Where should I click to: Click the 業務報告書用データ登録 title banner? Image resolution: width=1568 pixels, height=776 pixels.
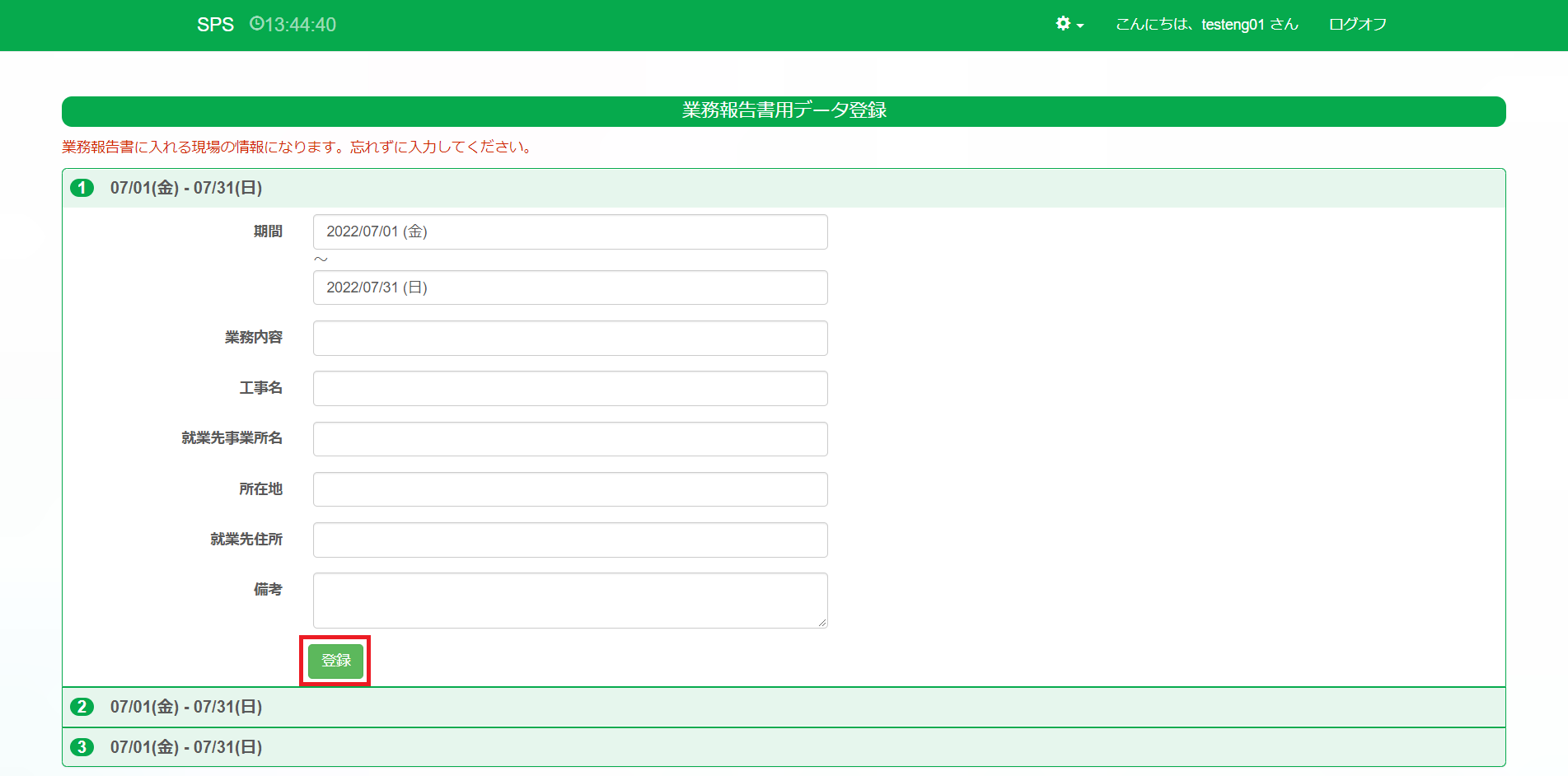(x=783, y=111)
